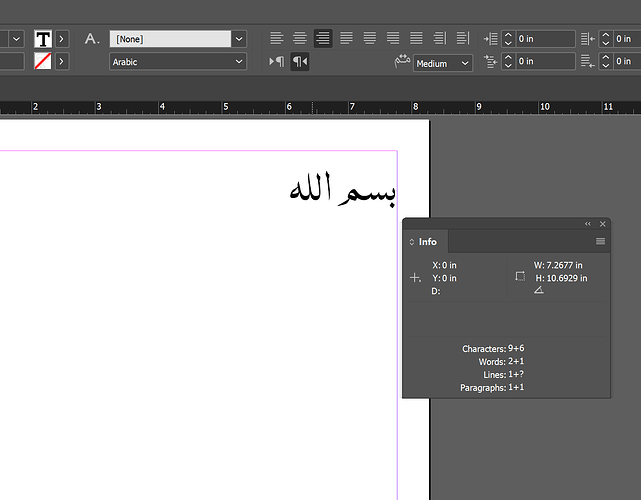
Task: Click the active Align right icon
Action: coord(323,38)
